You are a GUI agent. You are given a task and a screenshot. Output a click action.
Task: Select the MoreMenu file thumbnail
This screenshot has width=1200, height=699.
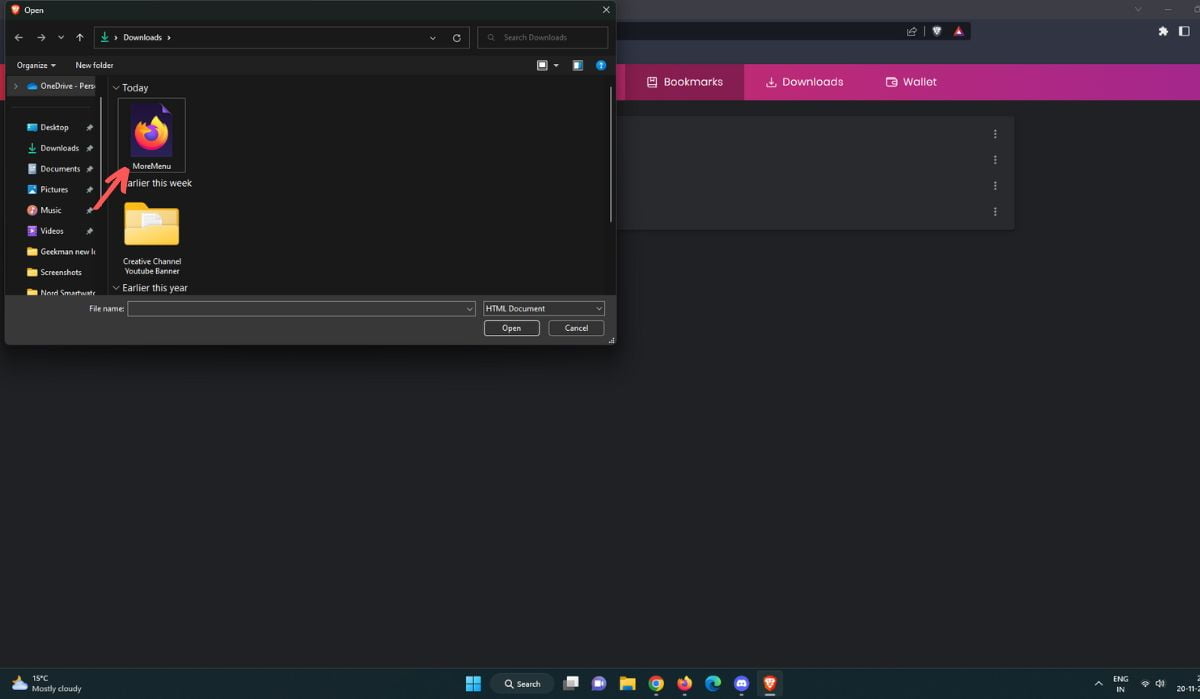(x=151, y=132)
